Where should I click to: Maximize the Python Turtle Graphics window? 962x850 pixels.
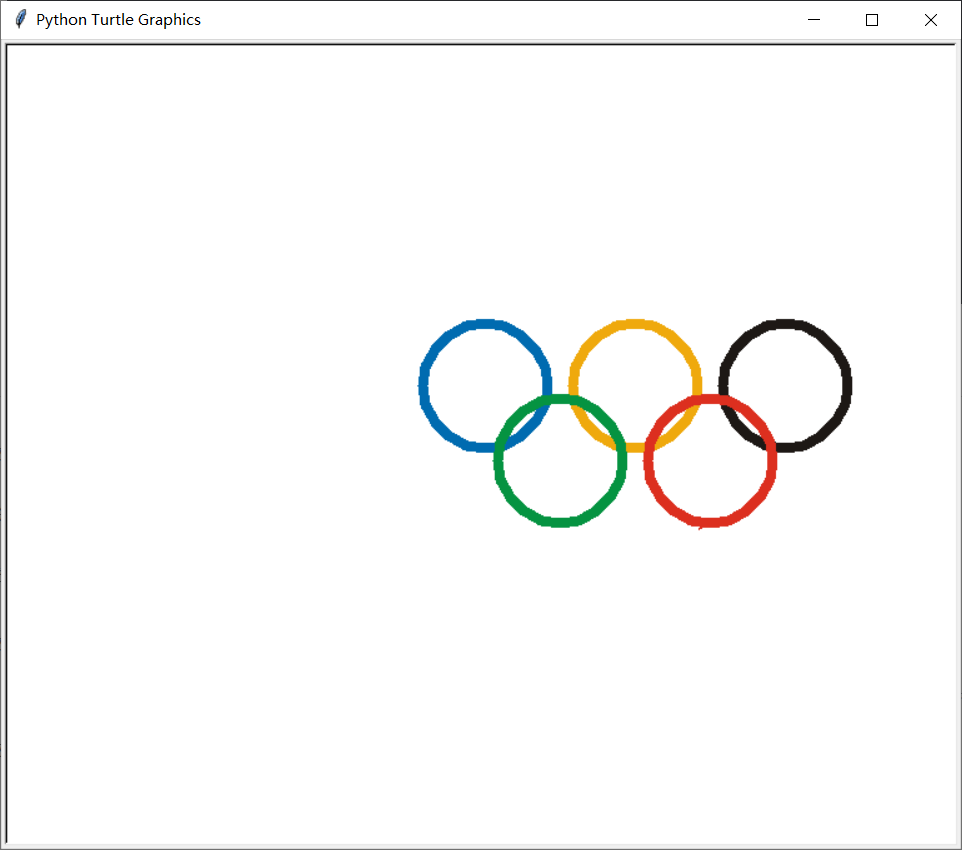point(872,20)
